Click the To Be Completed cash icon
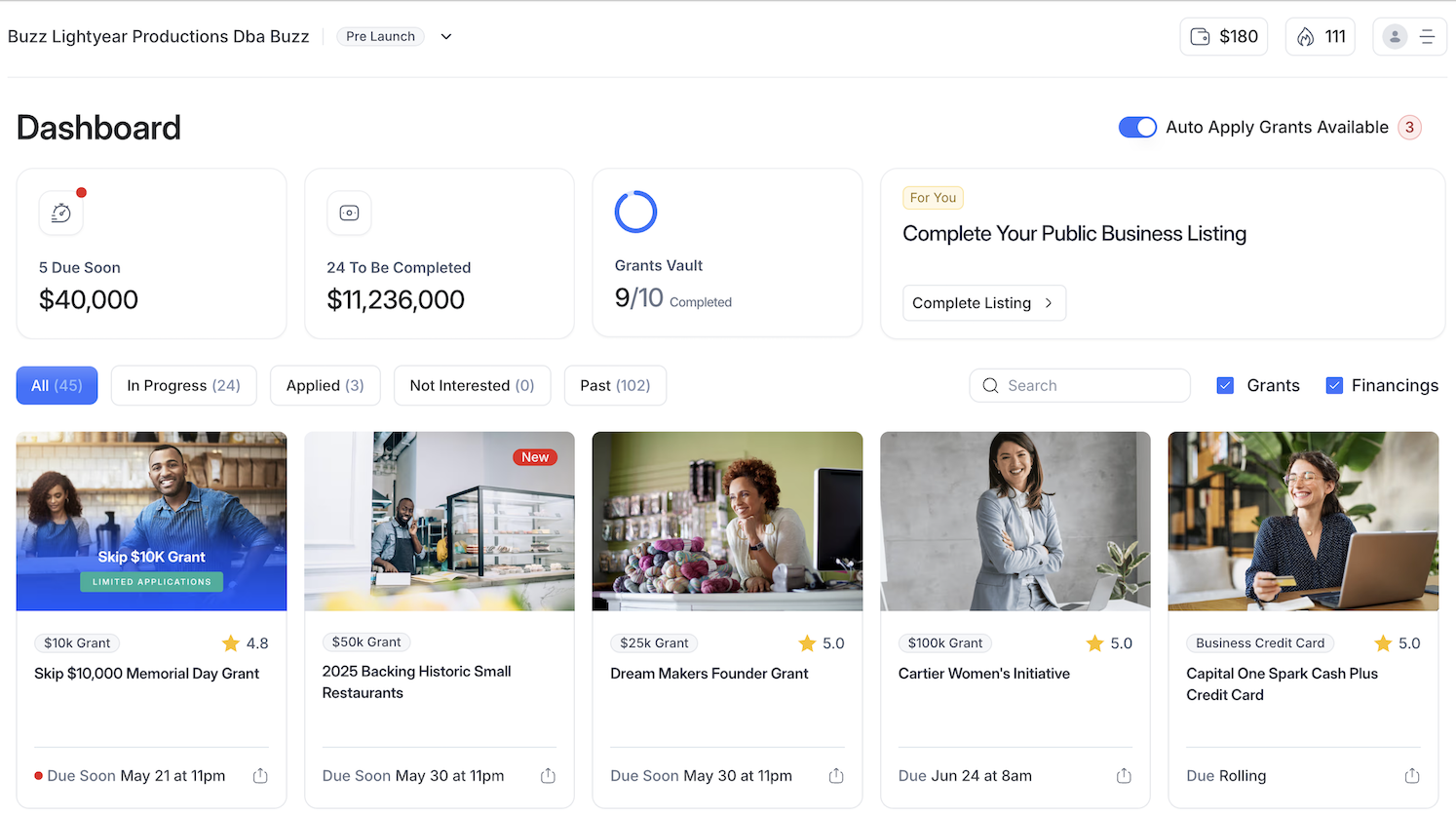 pyautogui.click(x=349, y=213)
